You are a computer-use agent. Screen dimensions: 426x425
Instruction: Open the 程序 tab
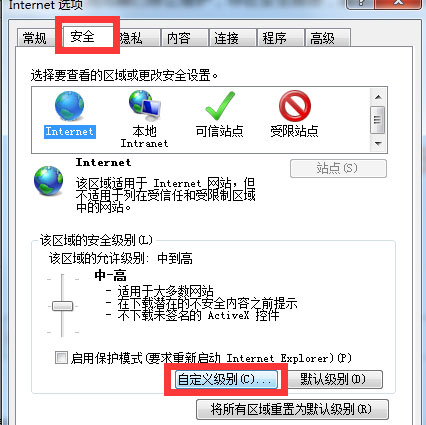coord(281,38)
